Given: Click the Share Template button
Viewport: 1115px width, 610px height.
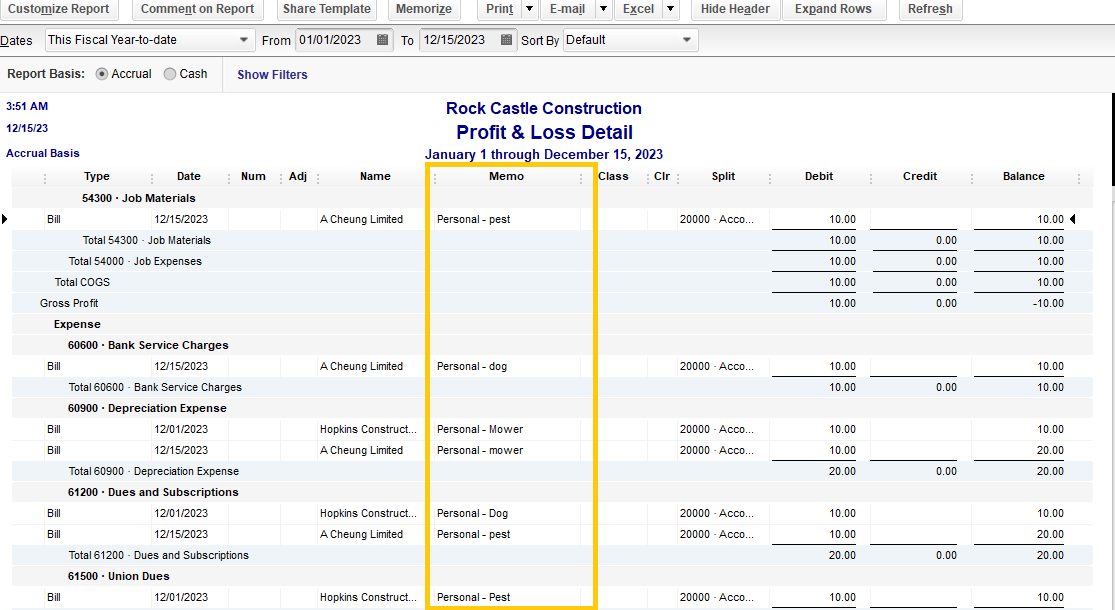Looking at the screenshot, I should pyautogui.click(x=326, y=9).
